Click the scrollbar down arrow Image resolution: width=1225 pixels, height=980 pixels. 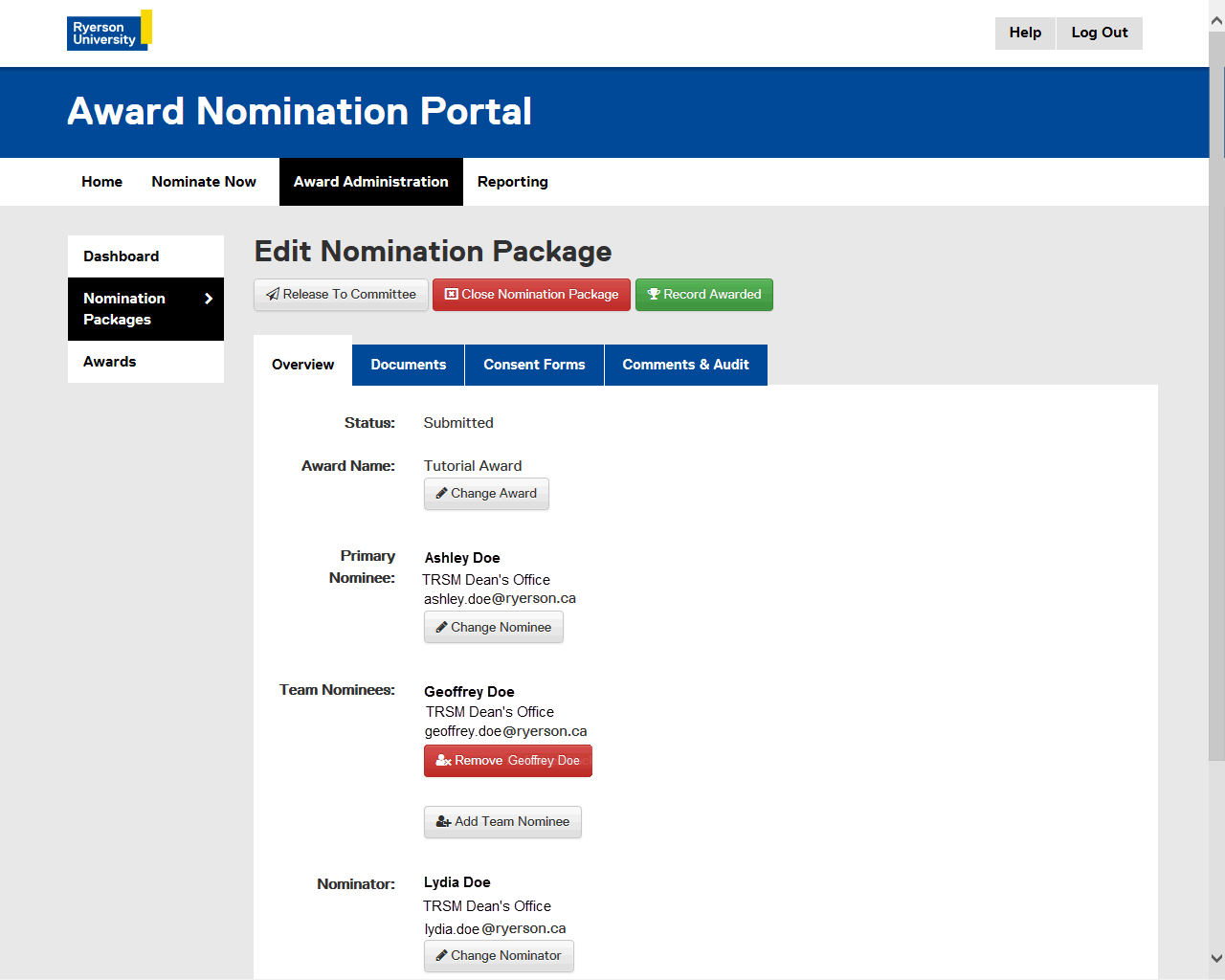click(x=1216, y=958)
